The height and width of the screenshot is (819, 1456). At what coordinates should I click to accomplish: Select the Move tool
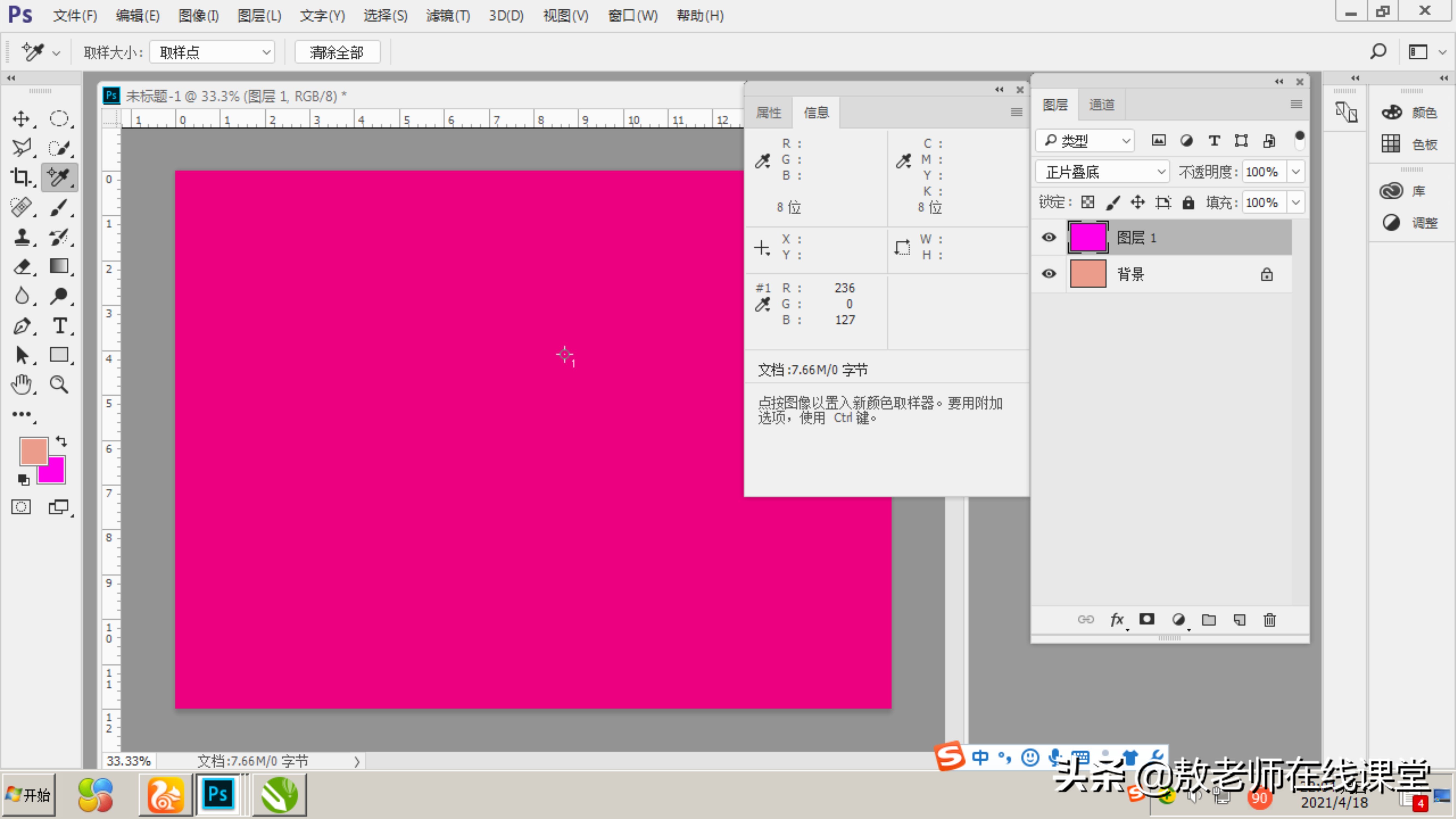pyautogui.click(x=21, y=119)
